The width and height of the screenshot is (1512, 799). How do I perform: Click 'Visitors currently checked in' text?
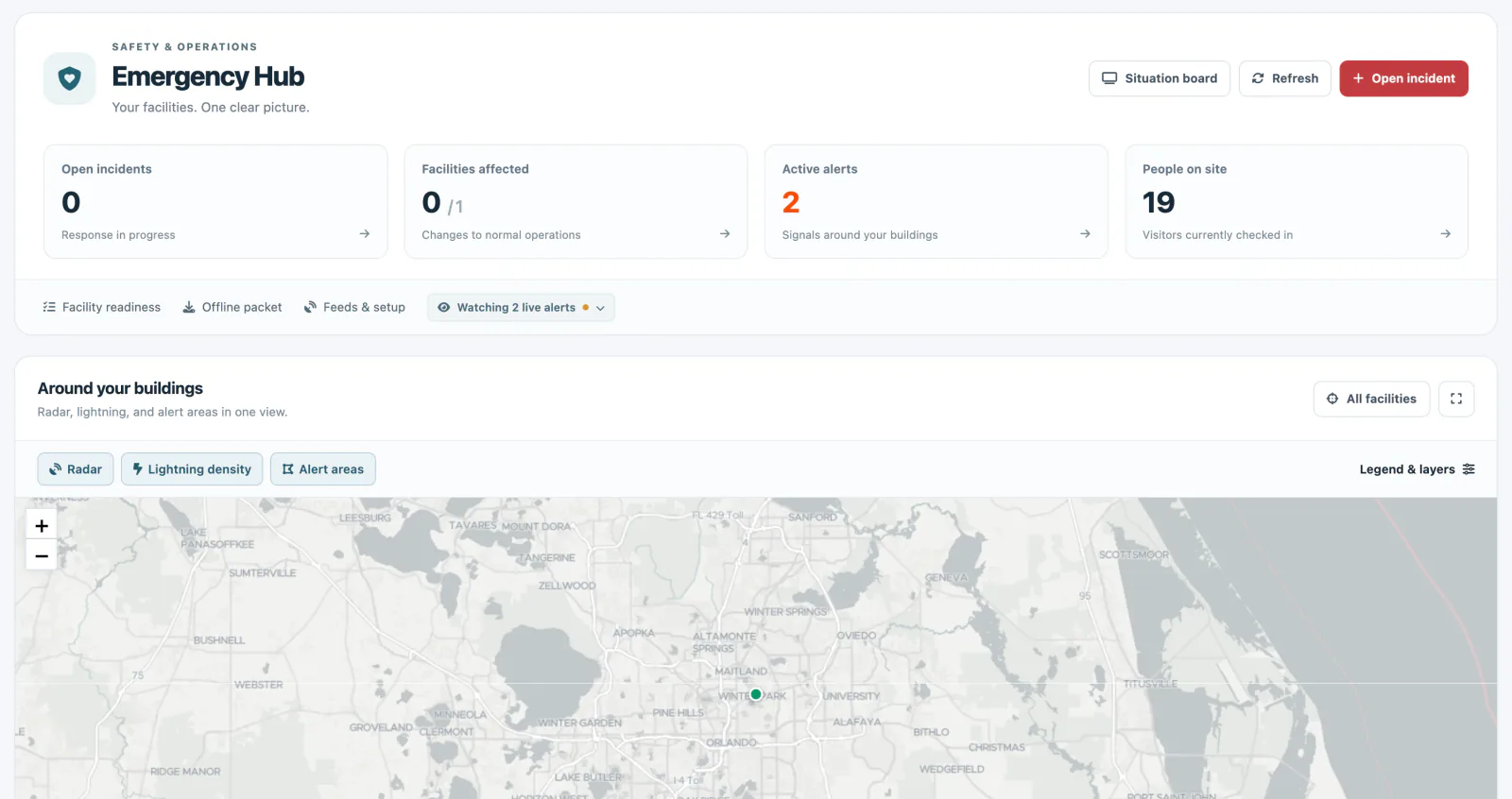click(x=1217, y=235)
